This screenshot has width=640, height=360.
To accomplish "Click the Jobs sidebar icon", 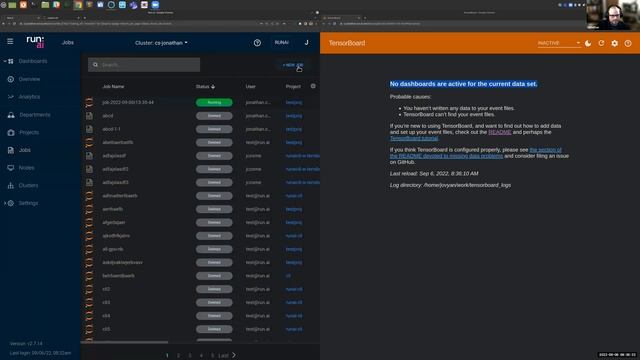I will [11, 150].
